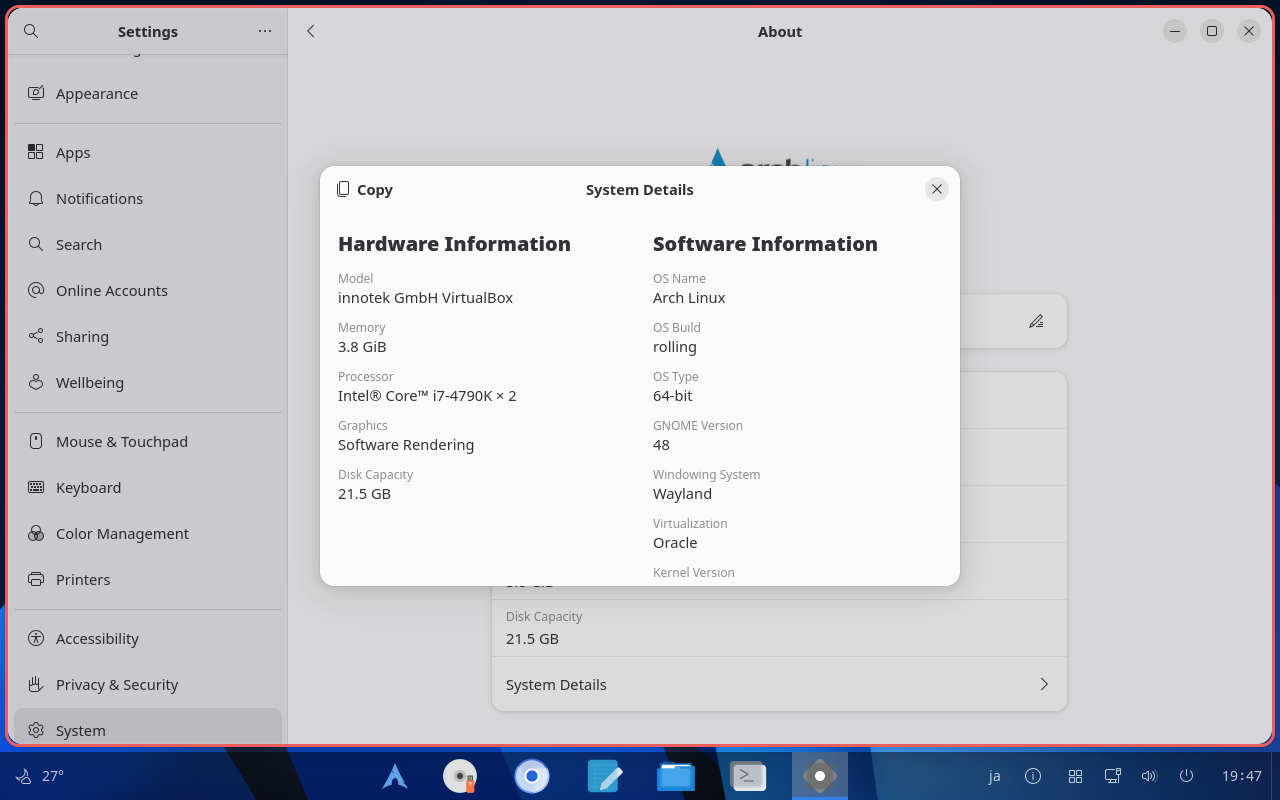The width and height of the screenshot is (1280, 800).
Task: Go back using the header arrow
Action: [311, 31]
